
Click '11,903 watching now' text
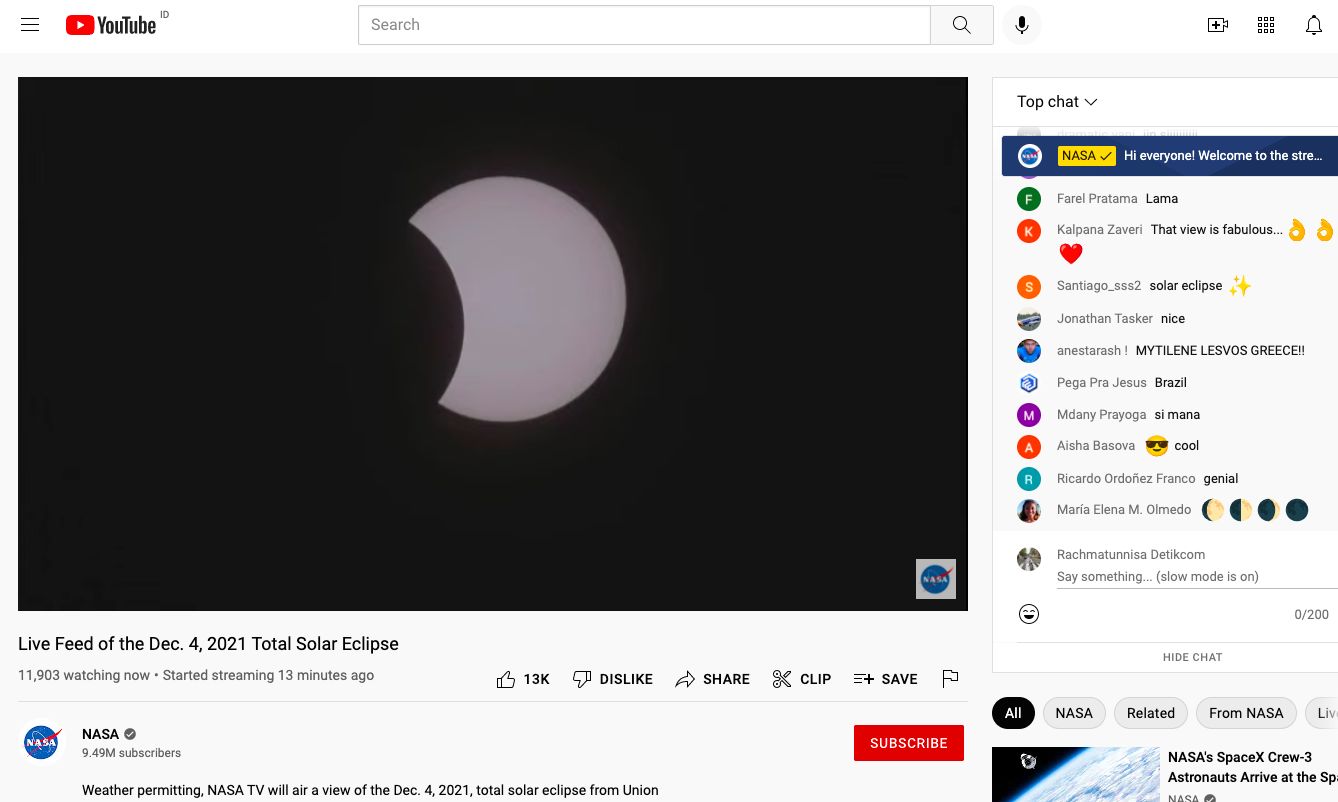84,675
